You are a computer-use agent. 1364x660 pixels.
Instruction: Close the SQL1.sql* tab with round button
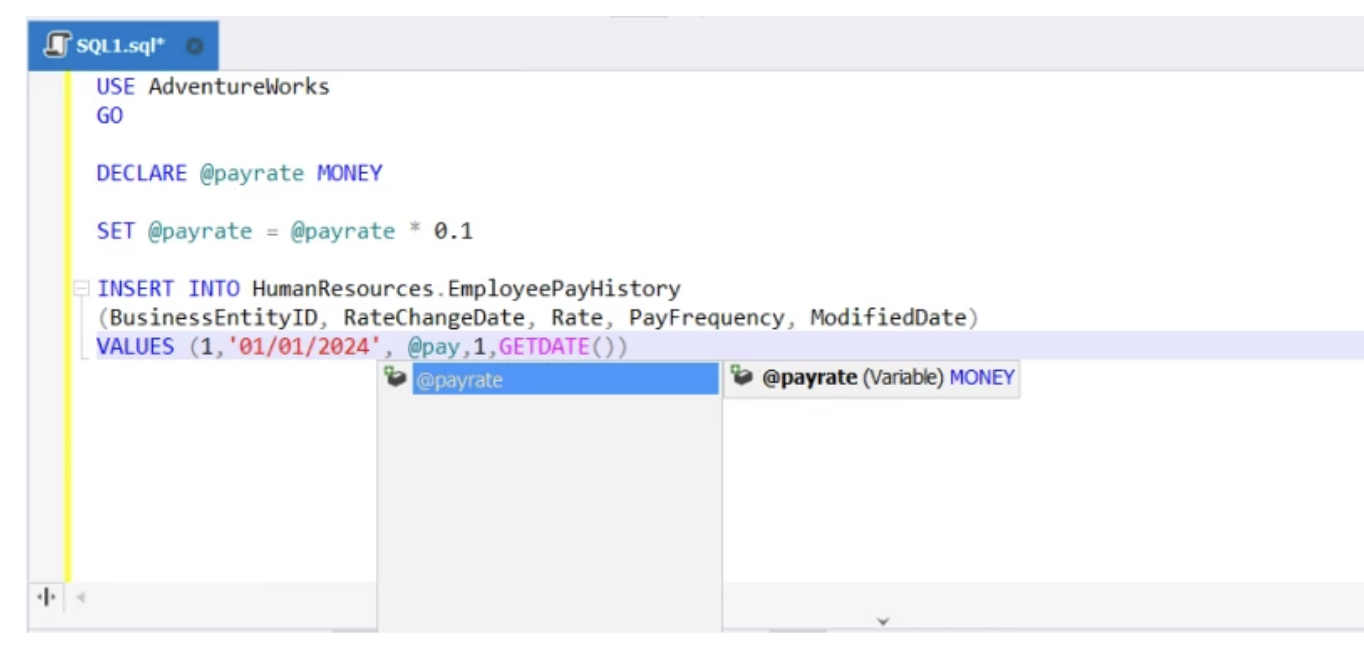[194, 46]
